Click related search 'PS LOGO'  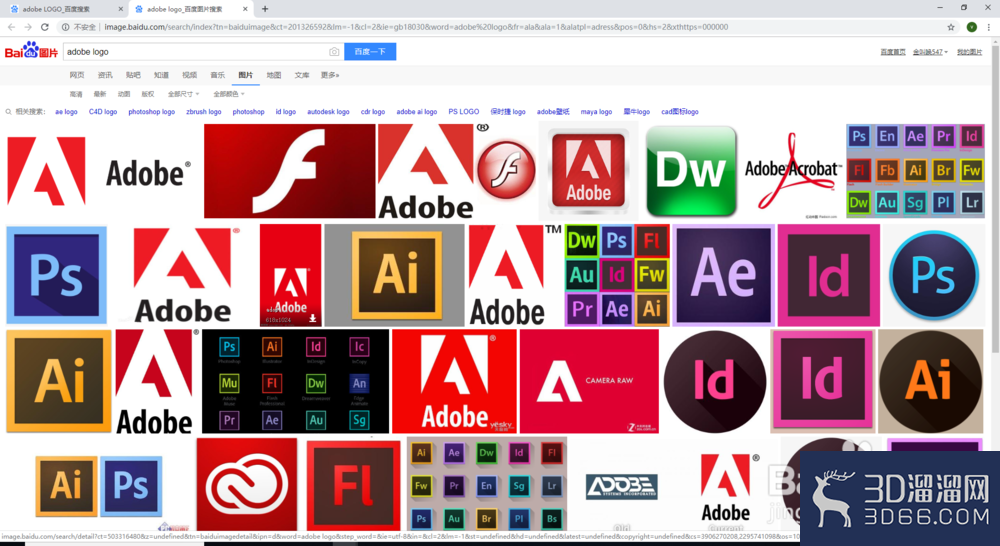(464, 112)
